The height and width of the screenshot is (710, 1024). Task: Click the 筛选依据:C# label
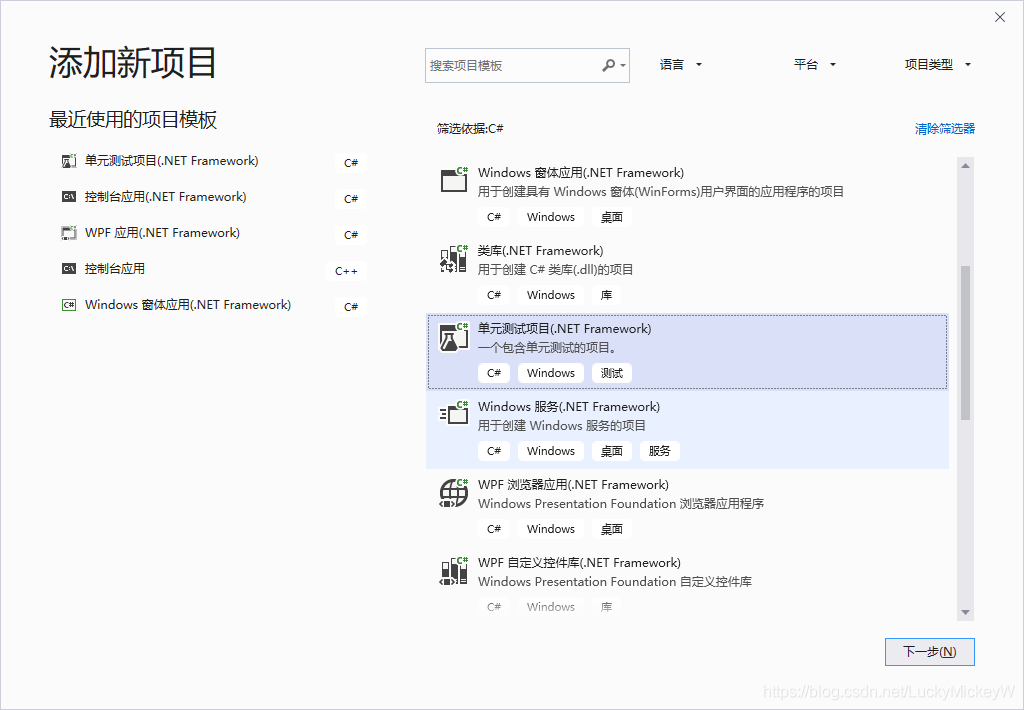[x=470, y=129]
